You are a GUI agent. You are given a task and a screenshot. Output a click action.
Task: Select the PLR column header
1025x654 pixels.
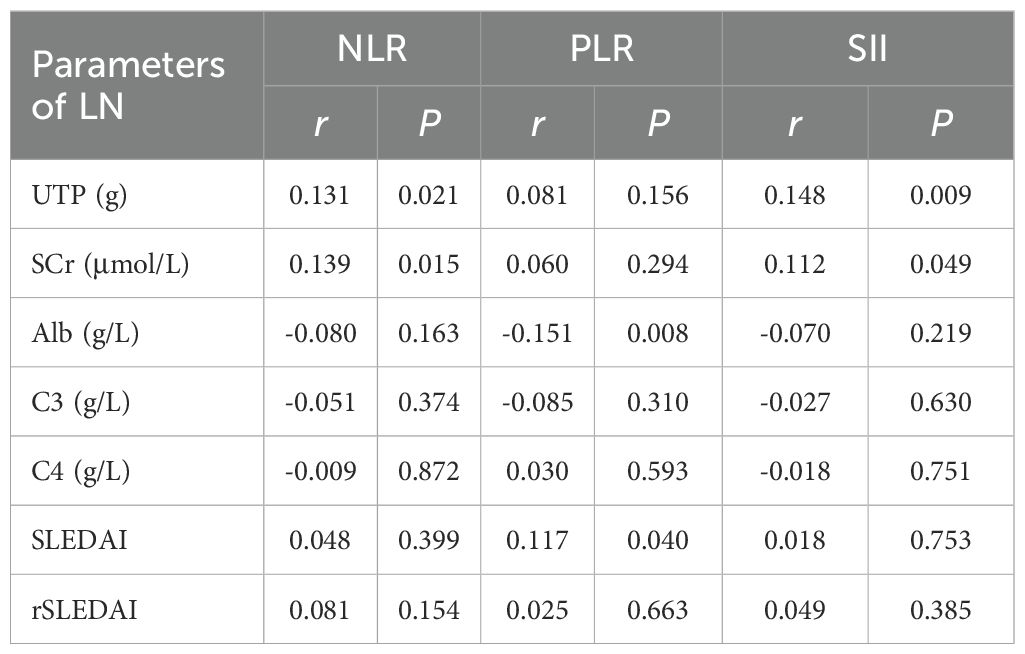tap(600, 48)
